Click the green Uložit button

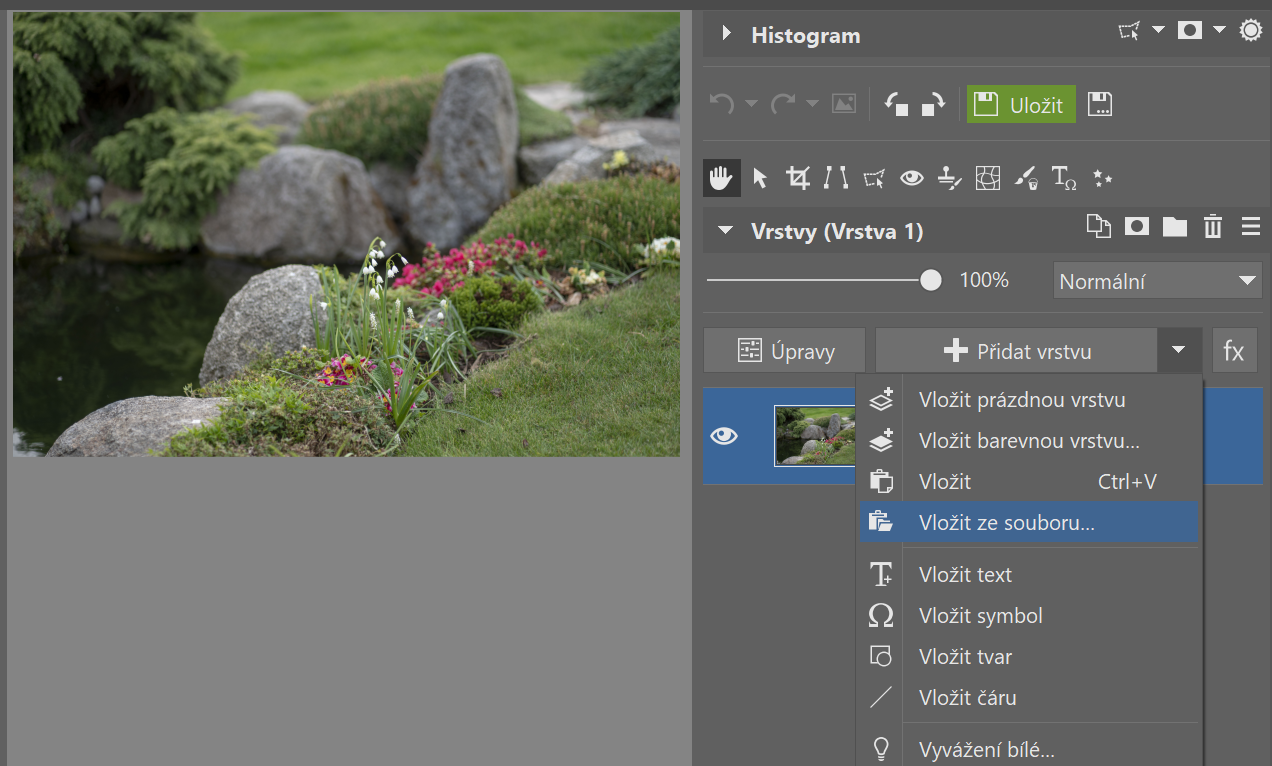1021,104
